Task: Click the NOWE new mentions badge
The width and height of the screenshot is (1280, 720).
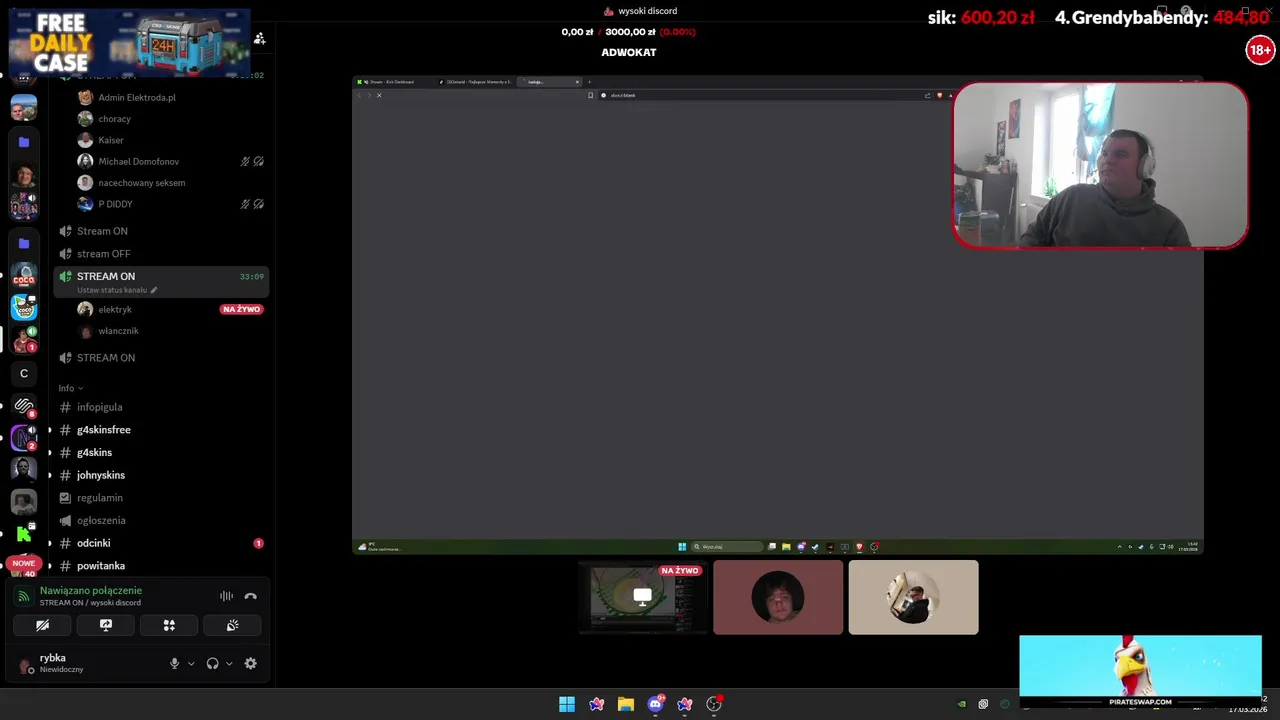Action: (23, 563)
